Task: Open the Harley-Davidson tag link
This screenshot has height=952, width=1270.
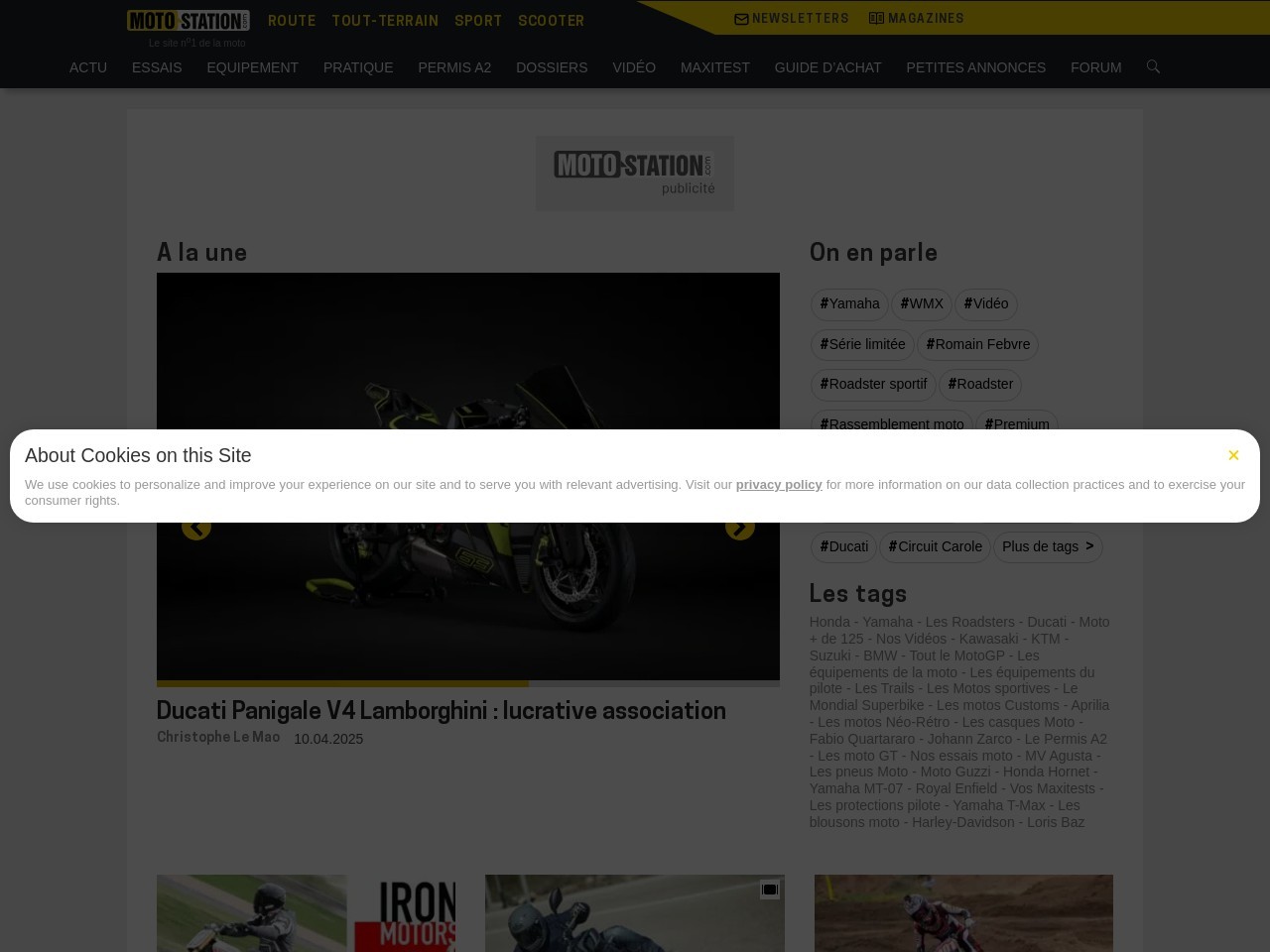Action: pyautogui.click(x=963, y=822)
